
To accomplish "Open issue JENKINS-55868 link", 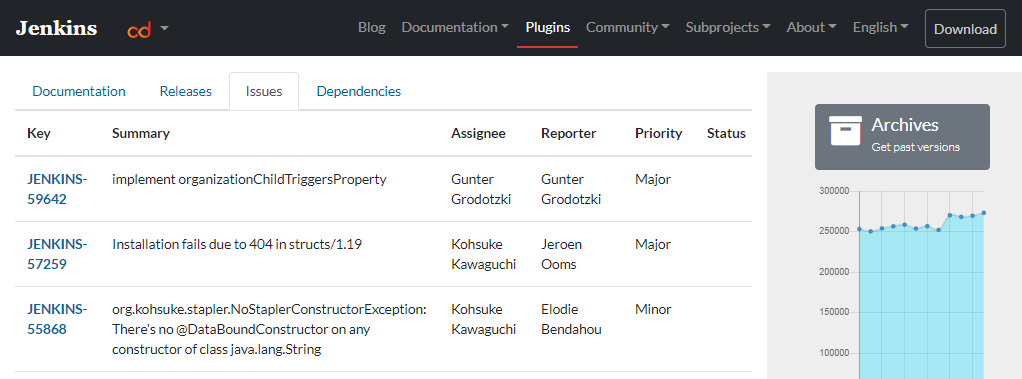I will (x=57, y=320).
